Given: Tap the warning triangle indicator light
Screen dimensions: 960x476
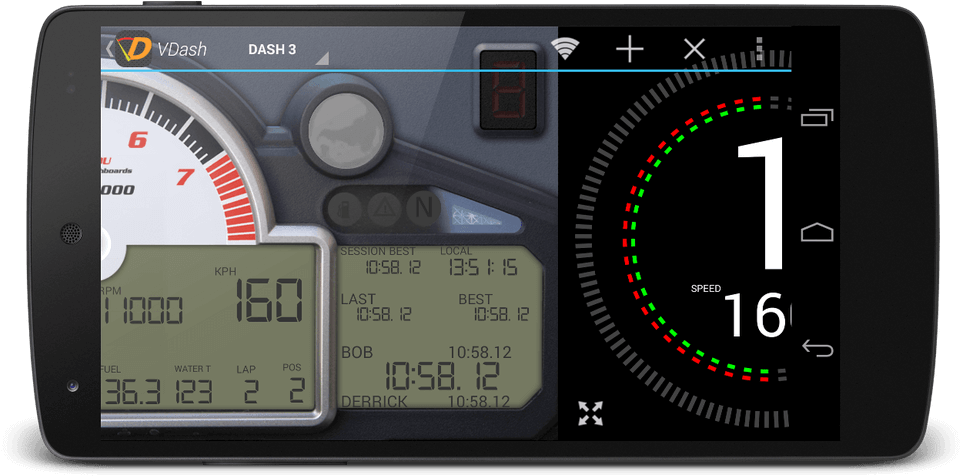Looking at the screenshot, I should point(383,210).
